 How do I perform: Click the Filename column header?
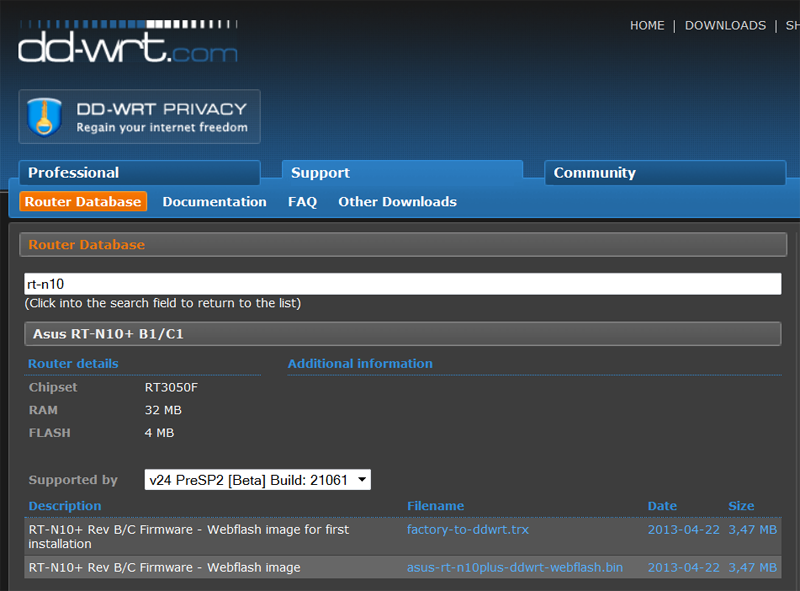435,506
